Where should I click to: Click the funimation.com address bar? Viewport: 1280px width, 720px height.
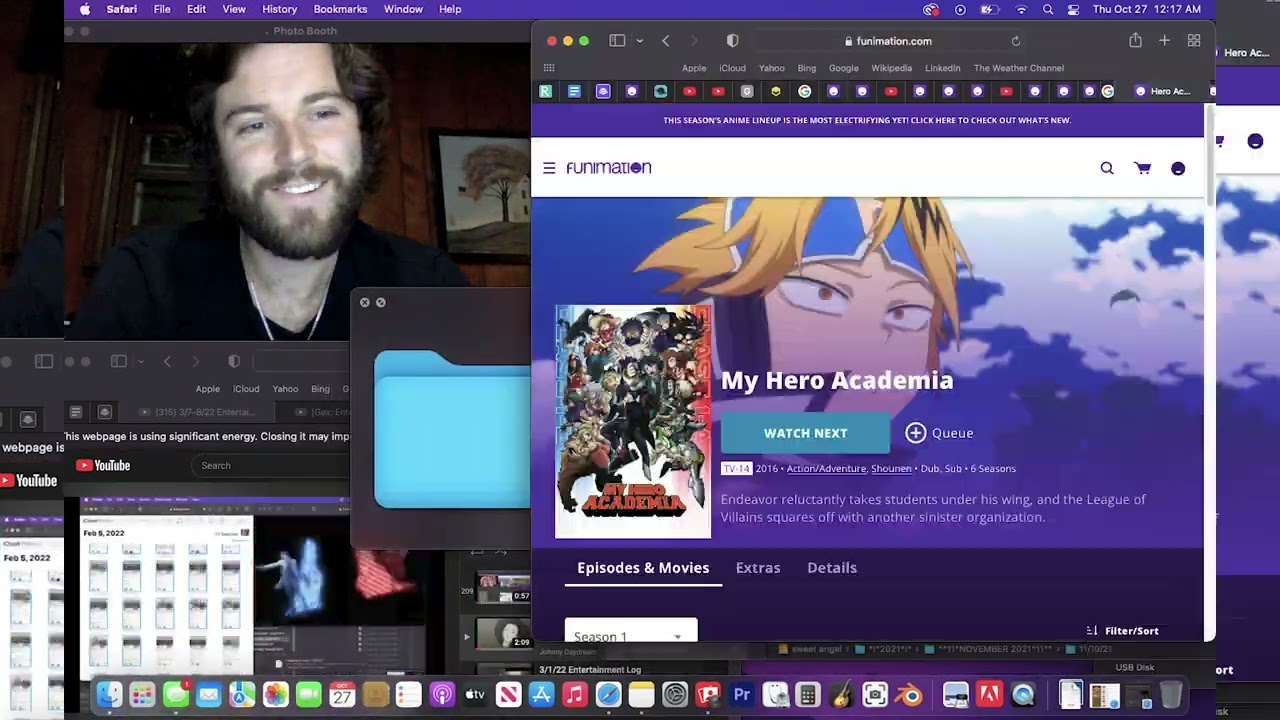(x=888, y=41)
